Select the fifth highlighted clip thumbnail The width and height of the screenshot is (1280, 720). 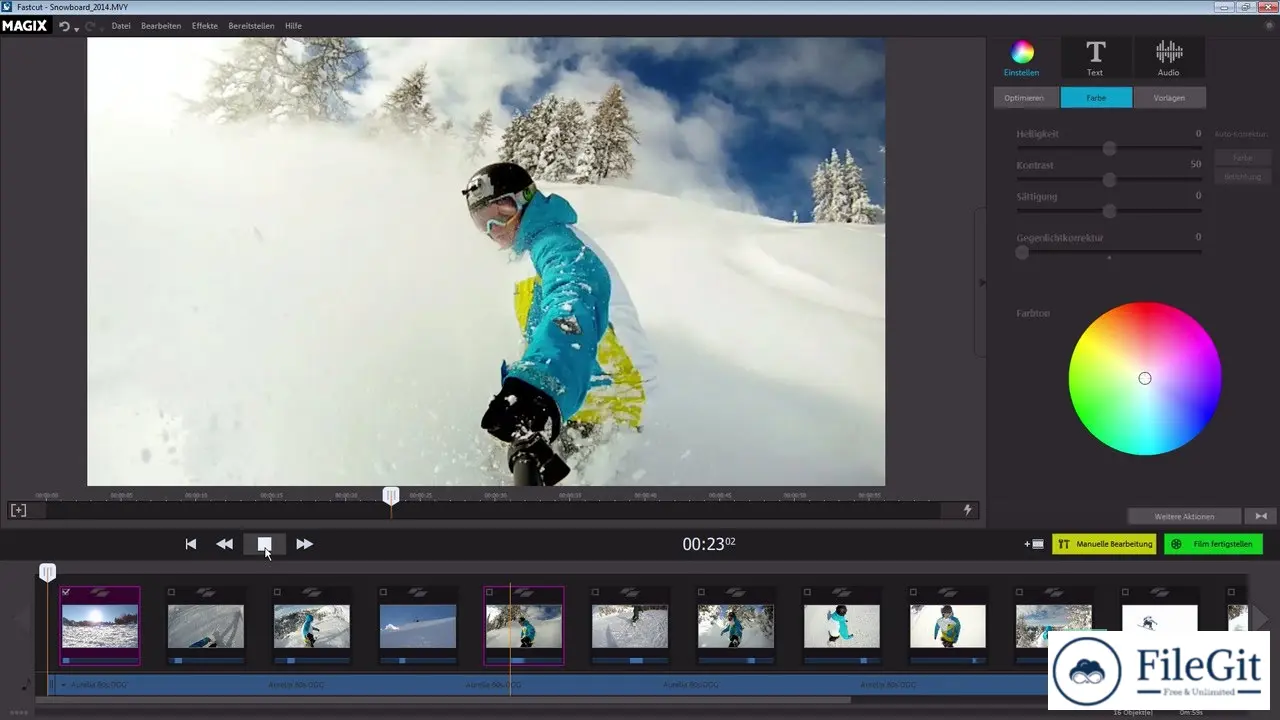524,626
